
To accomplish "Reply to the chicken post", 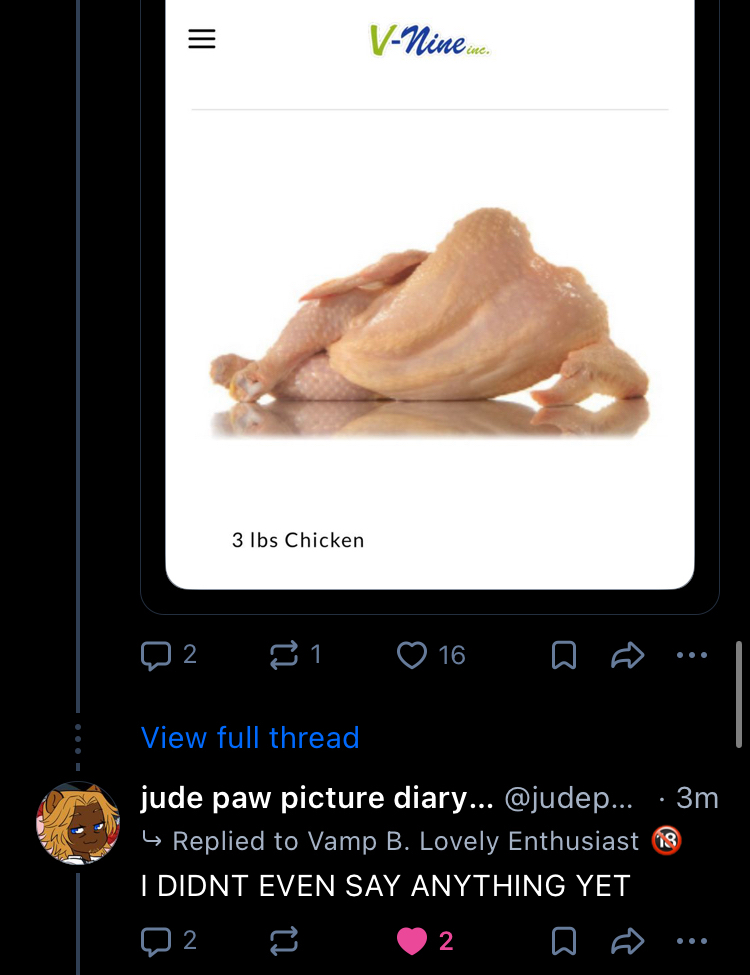I will tap(156, 655).
